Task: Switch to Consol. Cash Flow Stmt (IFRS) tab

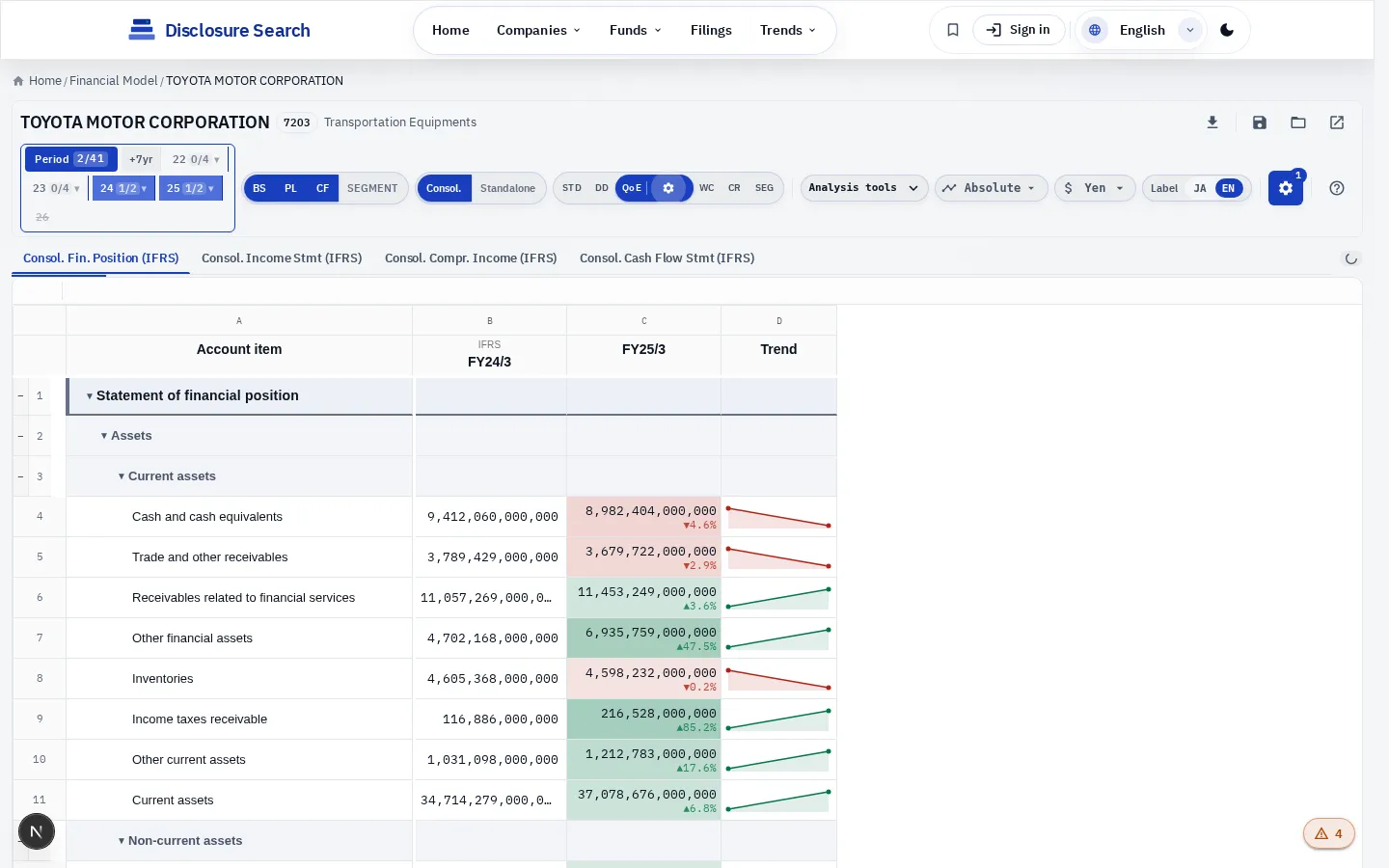Action: [x=667, y=258]
